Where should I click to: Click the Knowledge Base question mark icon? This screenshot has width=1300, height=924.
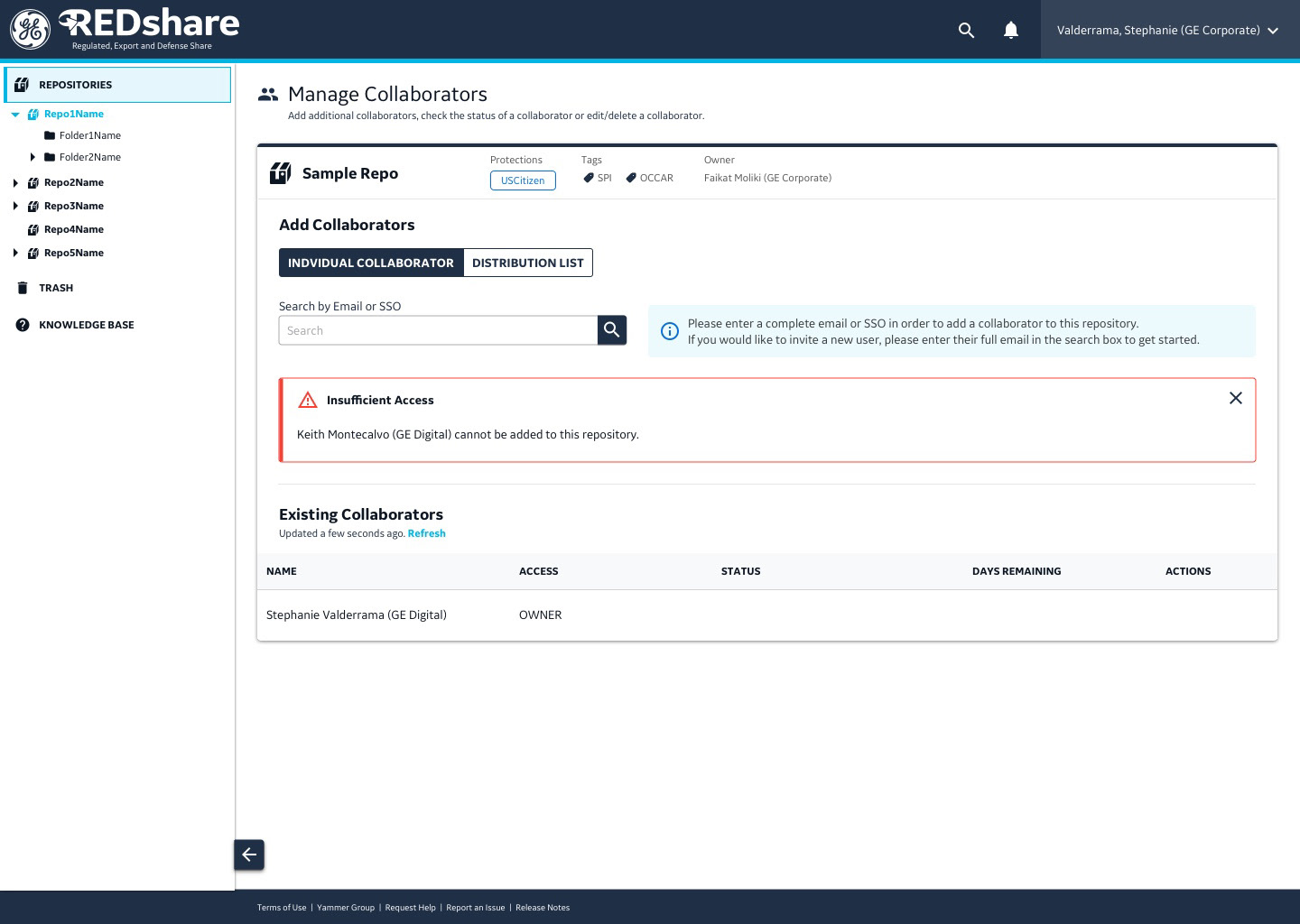tap(23, 325)
